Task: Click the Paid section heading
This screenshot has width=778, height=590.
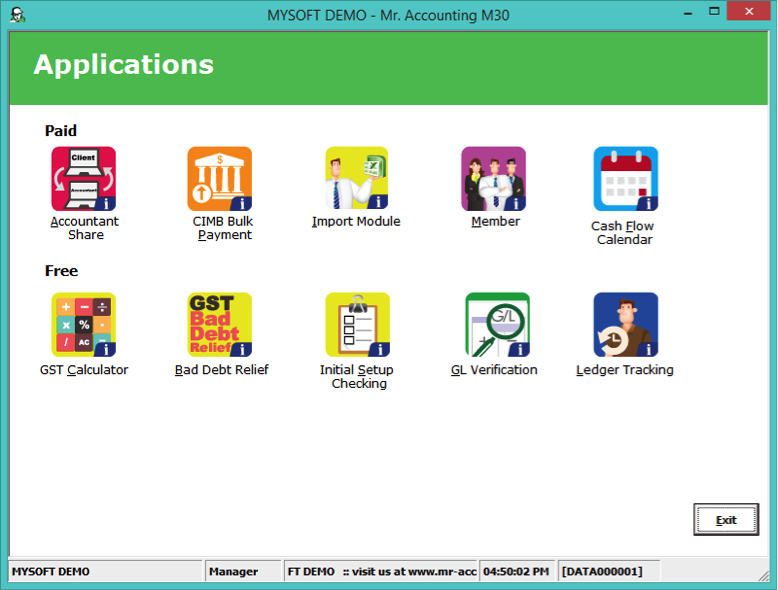Action: pos(61,131)
